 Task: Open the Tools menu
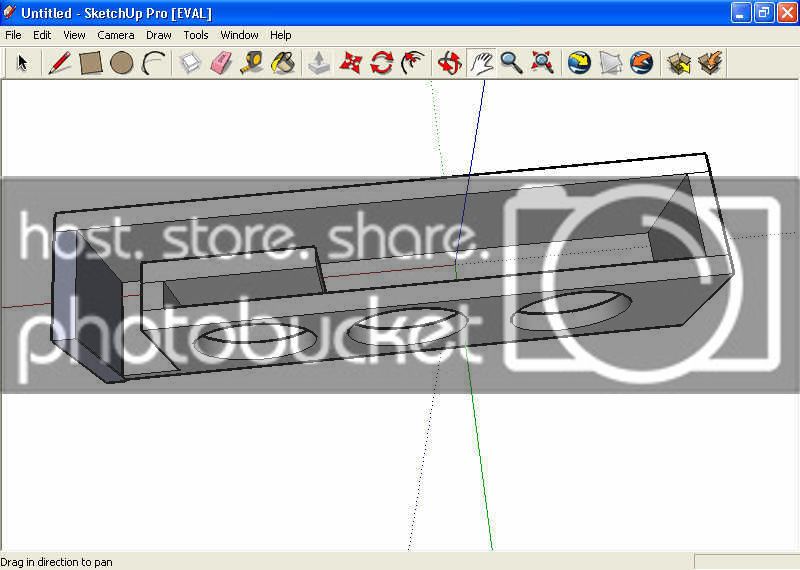(x=196, y=35)
